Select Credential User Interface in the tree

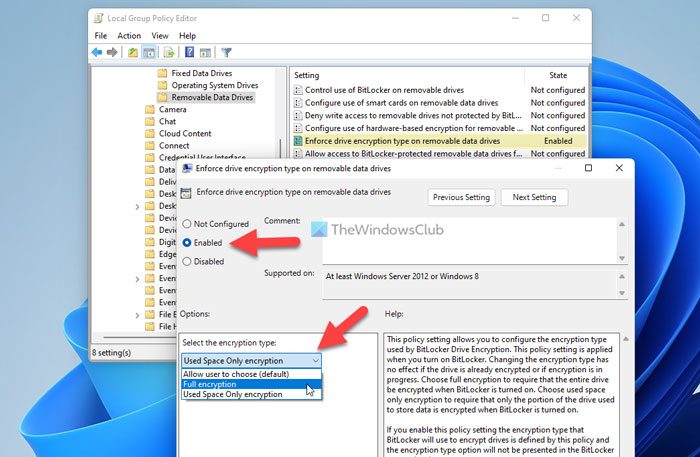pyautogui.click(x=202, y=157)
